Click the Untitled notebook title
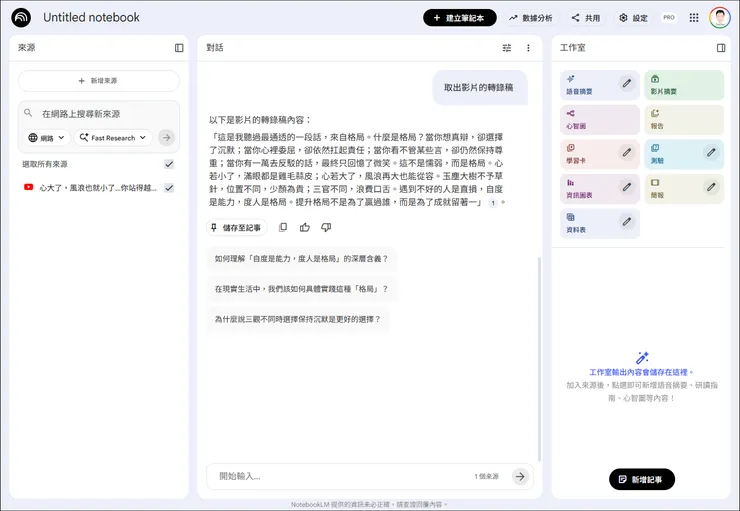This screenshot has height=511, width=740. [91, 17]
